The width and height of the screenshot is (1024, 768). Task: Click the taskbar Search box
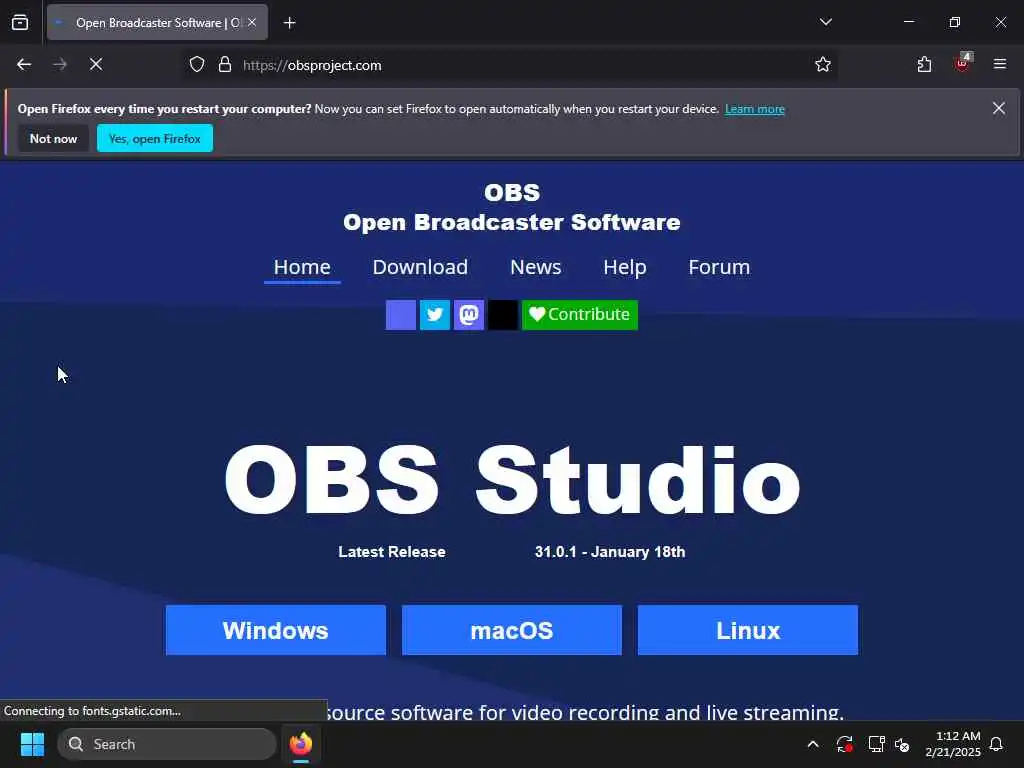coord(167,744)
